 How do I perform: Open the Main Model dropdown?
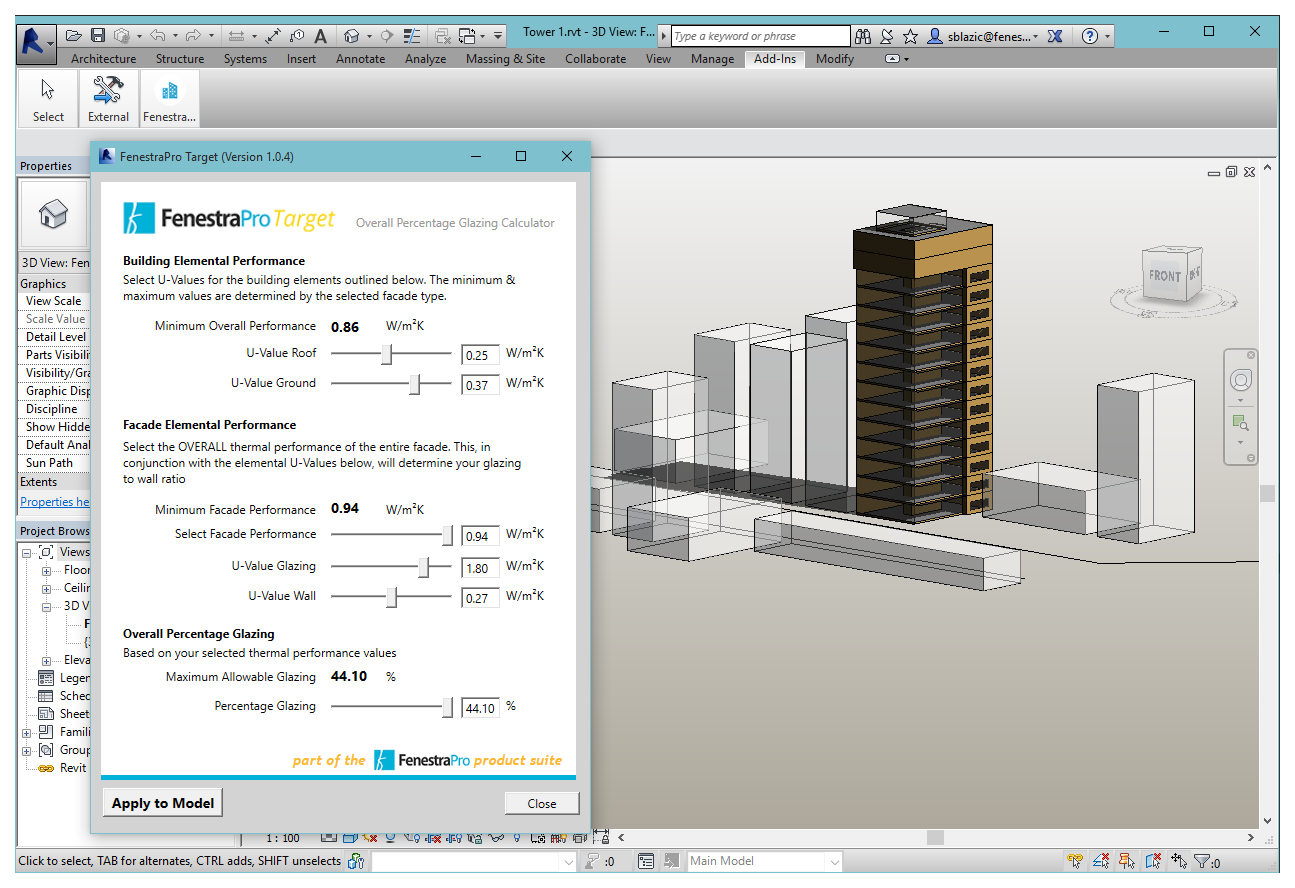832,861
